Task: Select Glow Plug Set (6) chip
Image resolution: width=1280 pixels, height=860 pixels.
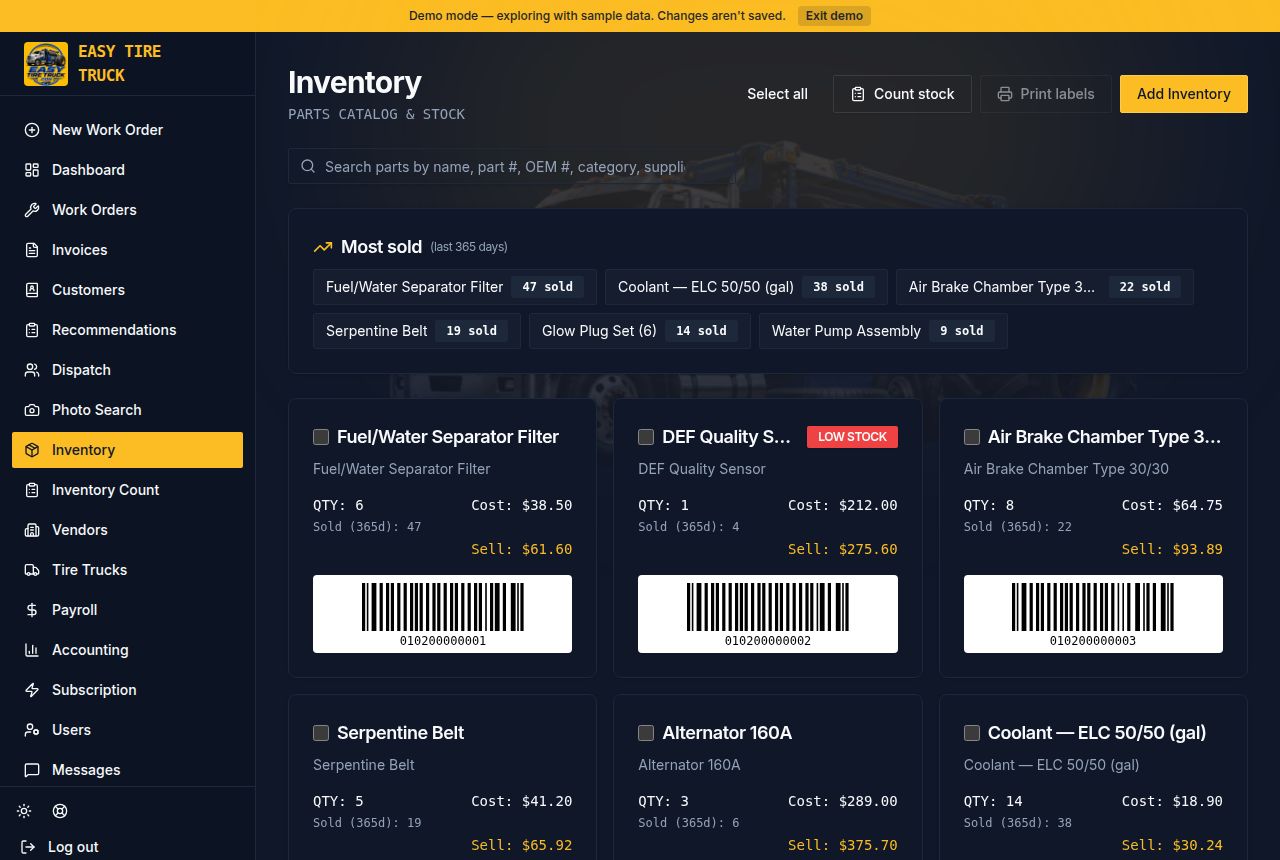Action: (640, 331)
